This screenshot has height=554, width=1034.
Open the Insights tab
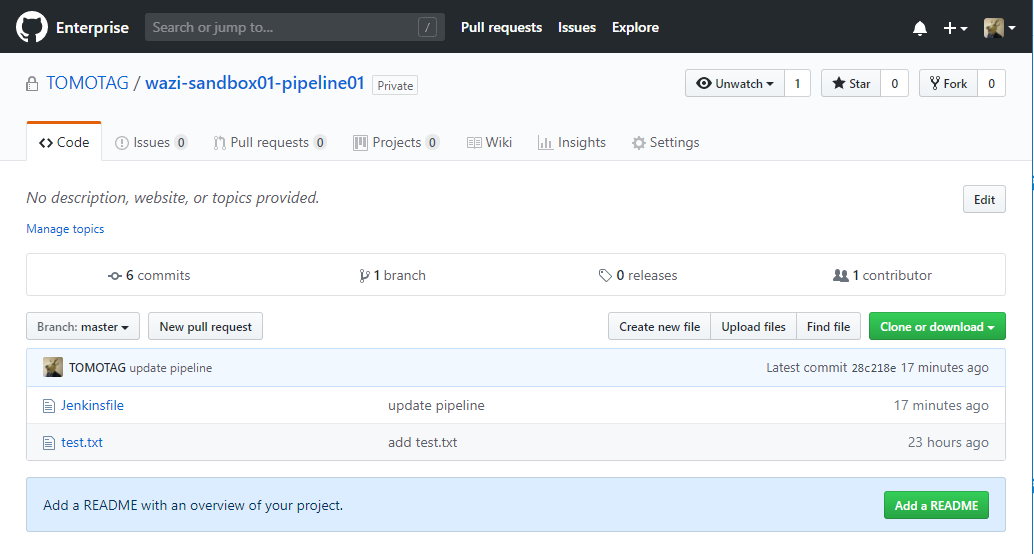coord(572,142)
